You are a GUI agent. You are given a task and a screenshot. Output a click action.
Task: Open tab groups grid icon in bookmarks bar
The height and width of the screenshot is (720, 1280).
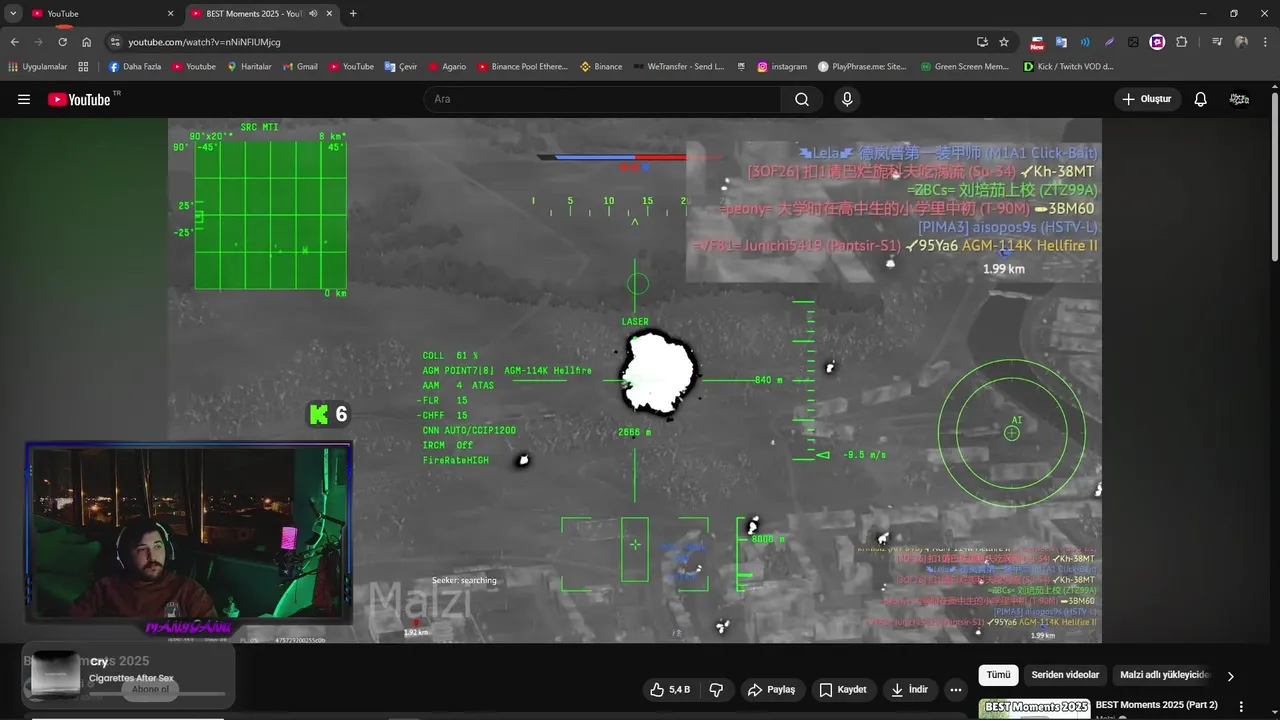(x=83, y=67)
